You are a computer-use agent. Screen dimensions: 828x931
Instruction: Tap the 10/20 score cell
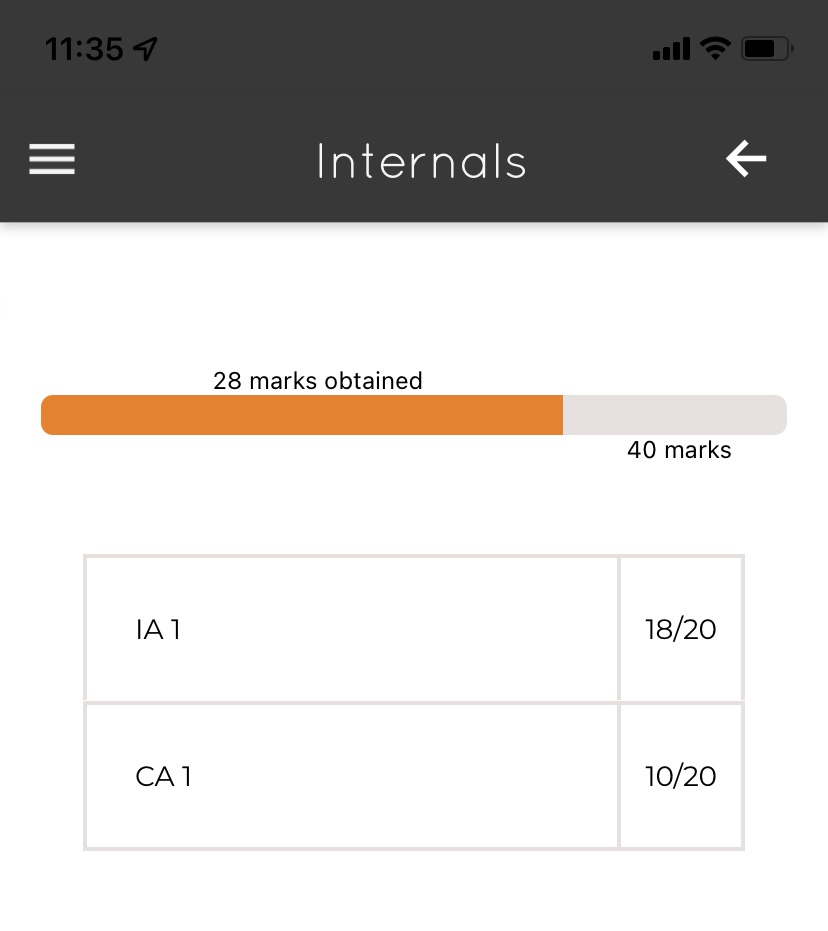click(681, 777)
